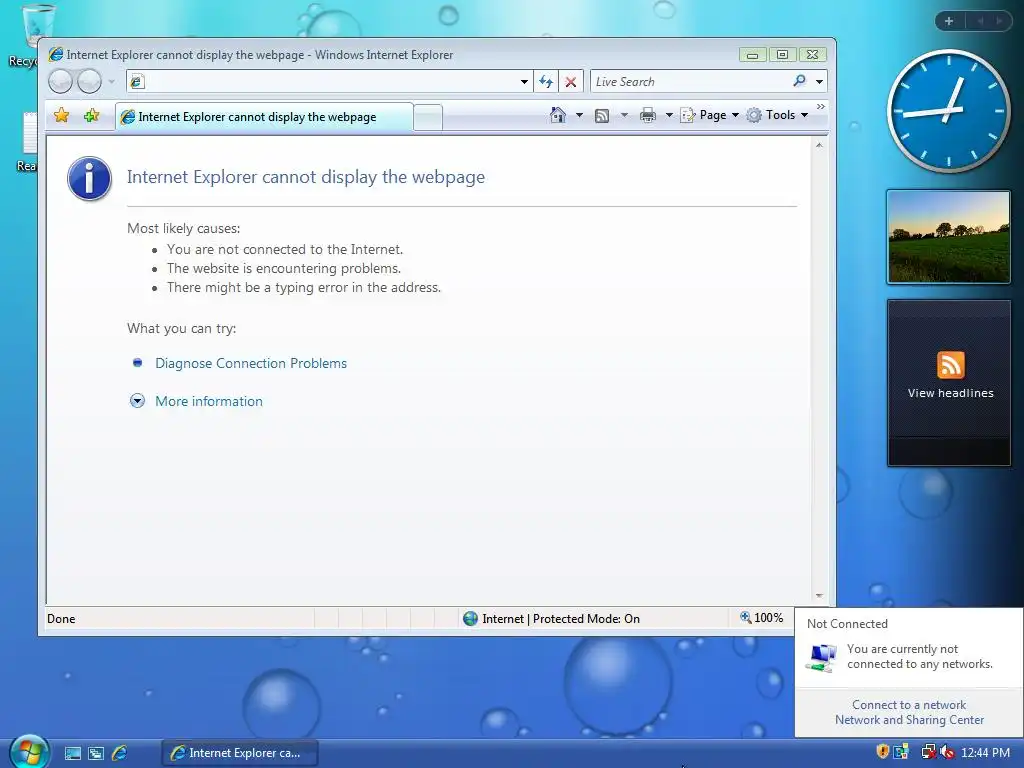Expand the Feeds dropdown arrow
The height and width of the screenshot is (768, 1024).
click(624, 115)
